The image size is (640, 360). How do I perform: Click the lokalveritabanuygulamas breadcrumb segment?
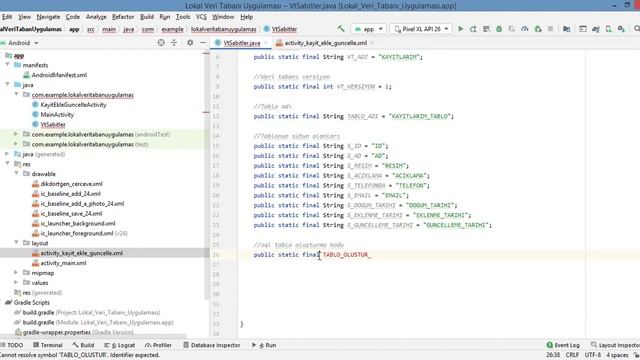[x=224, y=29]
